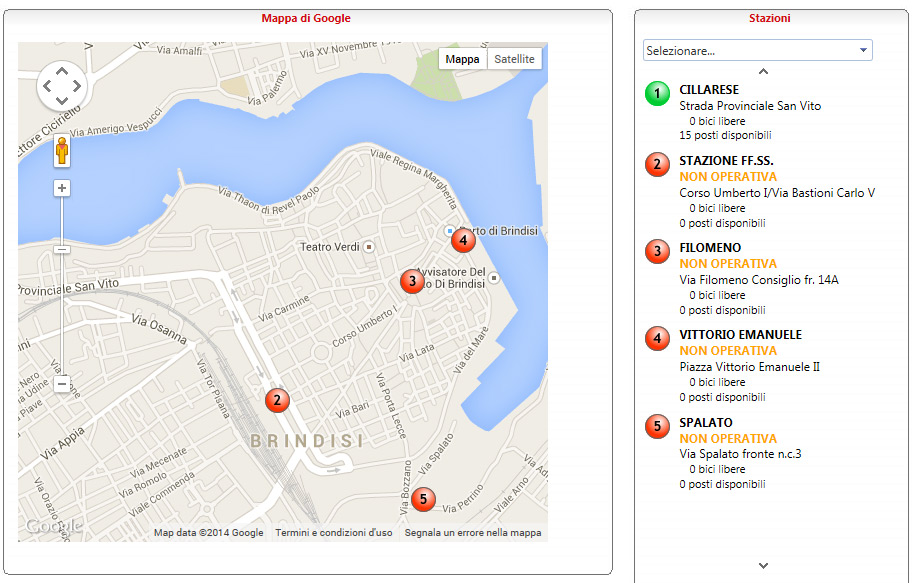Select the FILOMENO station name
The width and height of the screenshot is (916, 583).
tap(710, 248)
